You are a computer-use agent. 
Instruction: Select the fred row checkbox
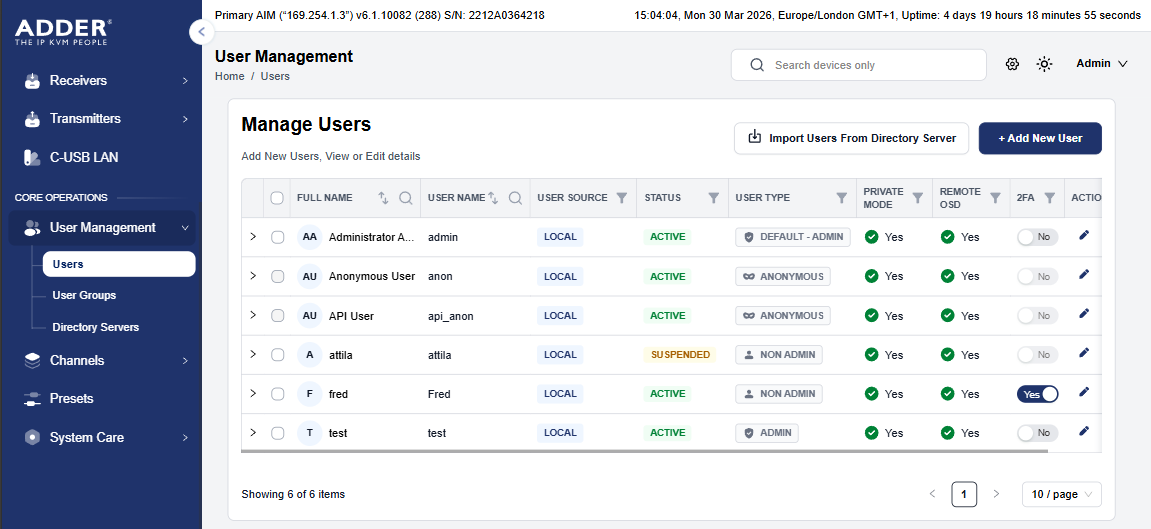point(277,394)
